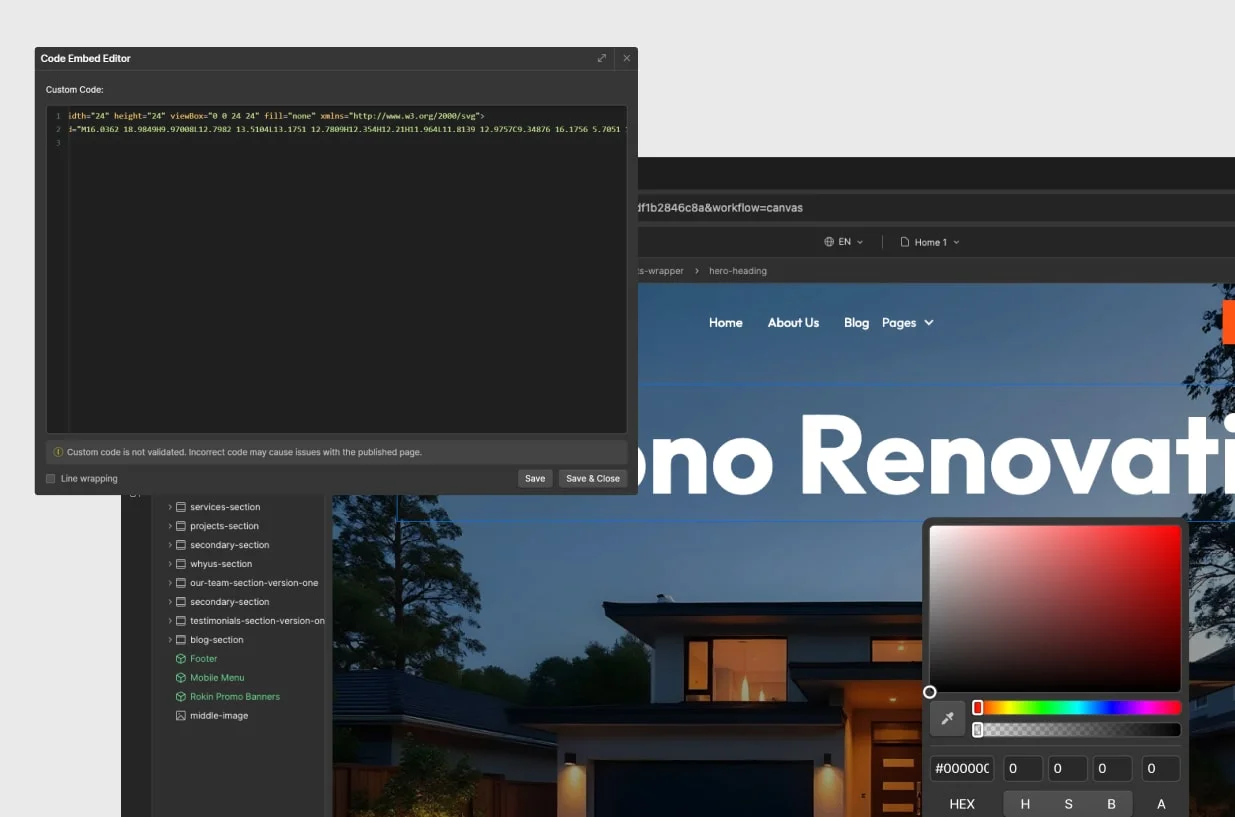This screenshot has width=1235, height=817.
Task: Click the 'Custom Code:' label
Action: coord(74,90)
